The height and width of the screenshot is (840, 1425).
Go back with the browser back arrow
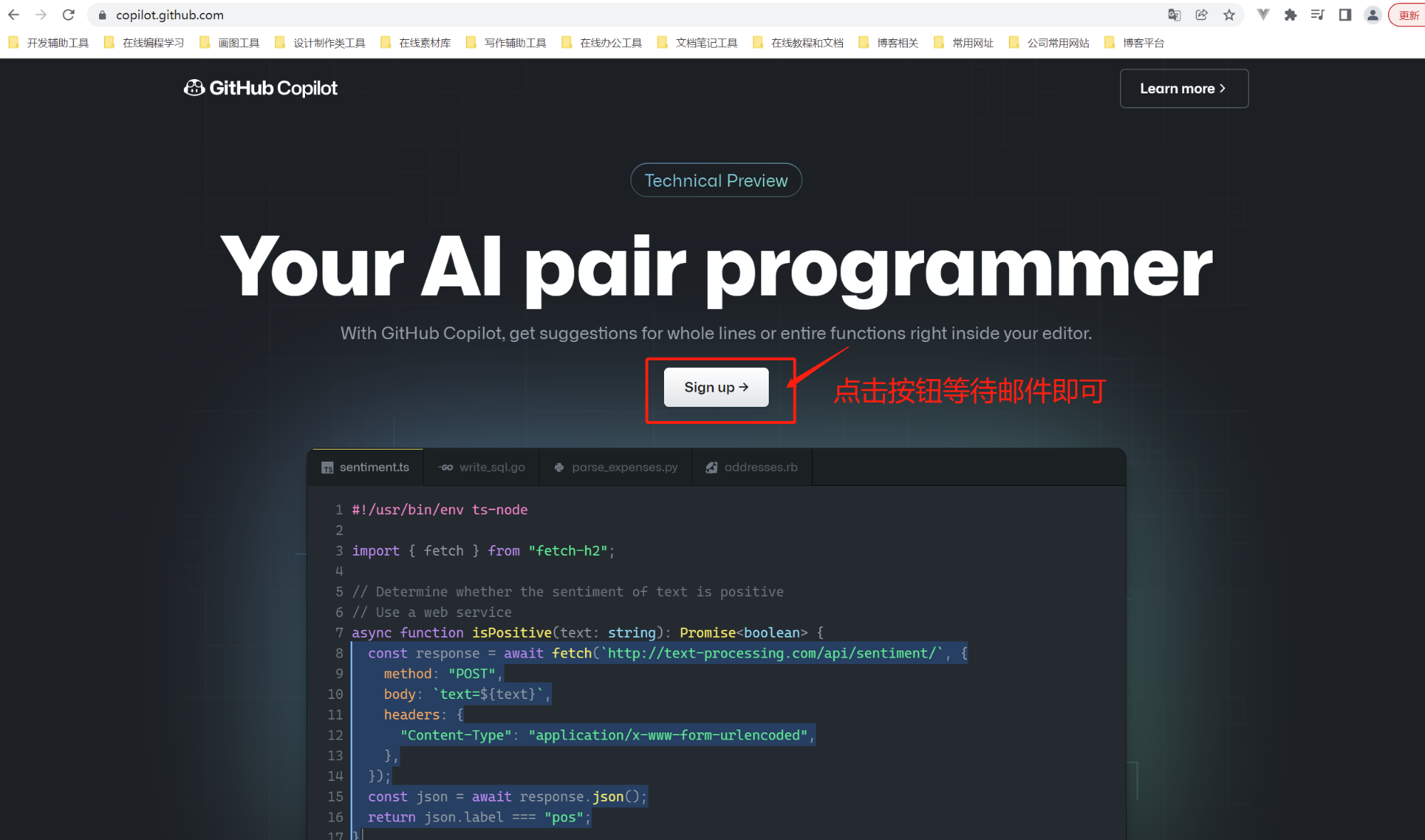pyautogui.click(x=14, y=15)
